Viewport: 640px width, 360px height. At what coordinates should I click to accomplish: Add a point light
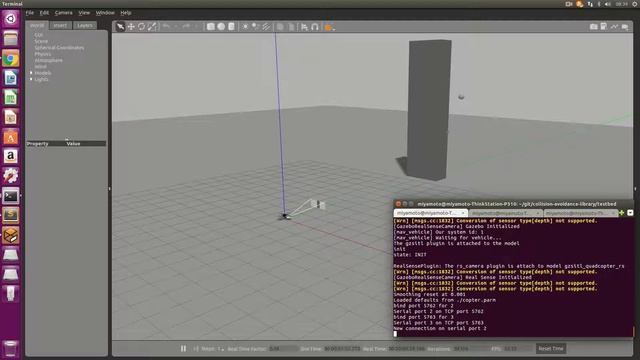point(245,27)
